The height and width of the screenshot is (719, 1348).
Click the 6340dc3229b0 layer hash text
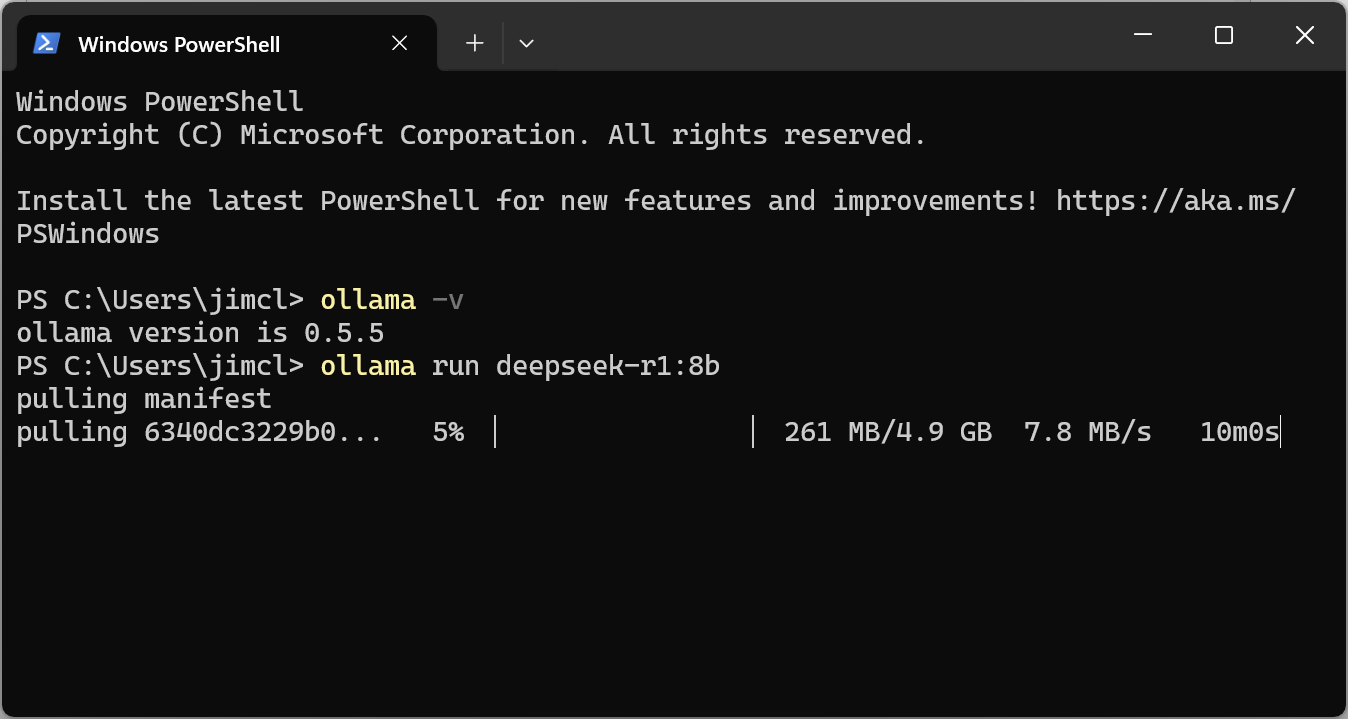[260, 431]
